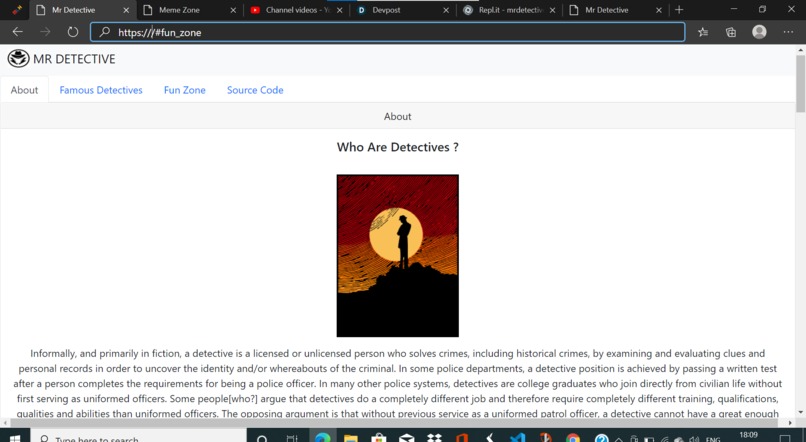Switch to the Channel videos YouTube tab
The image size is (806, 442).
296,10
